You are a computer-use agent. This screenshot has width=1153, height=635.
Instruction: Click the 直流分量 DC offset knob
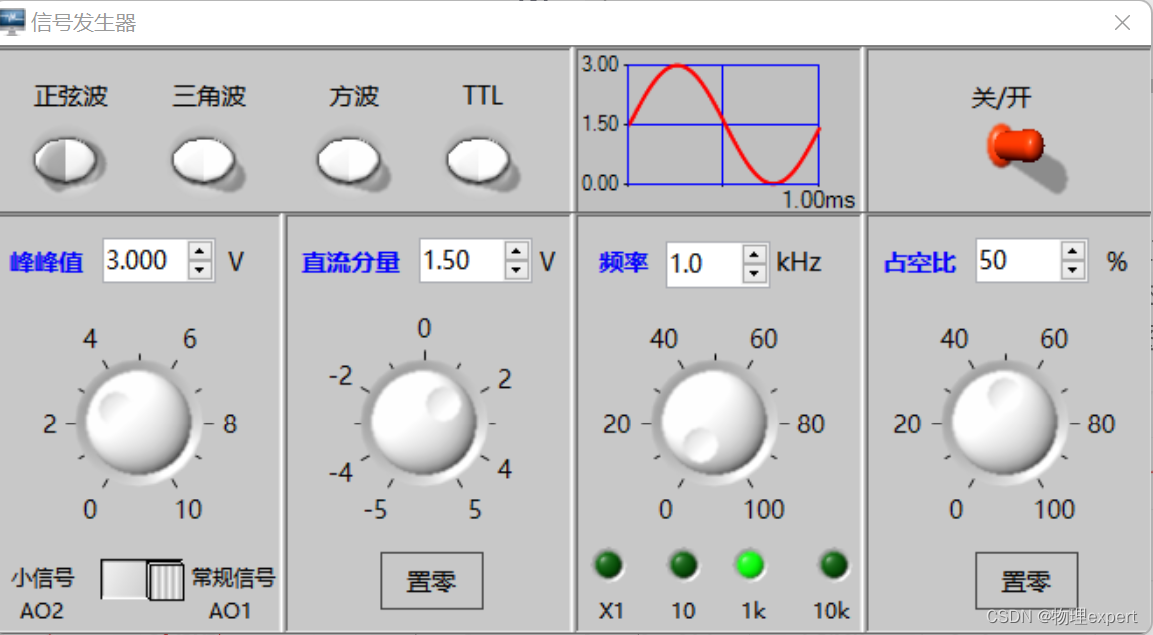(424, 423)
